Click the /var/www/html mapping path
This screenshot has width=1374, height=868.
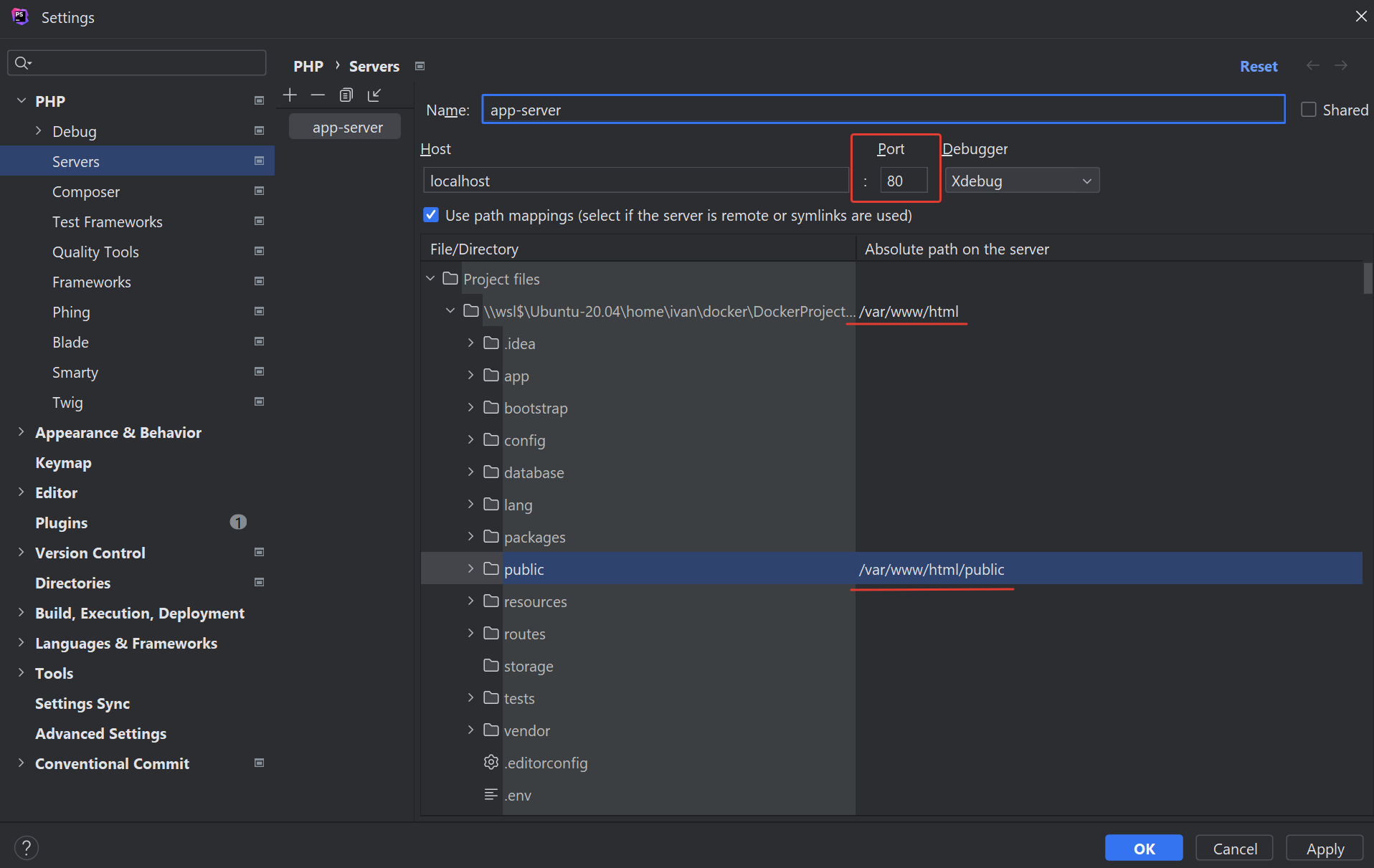909,311
